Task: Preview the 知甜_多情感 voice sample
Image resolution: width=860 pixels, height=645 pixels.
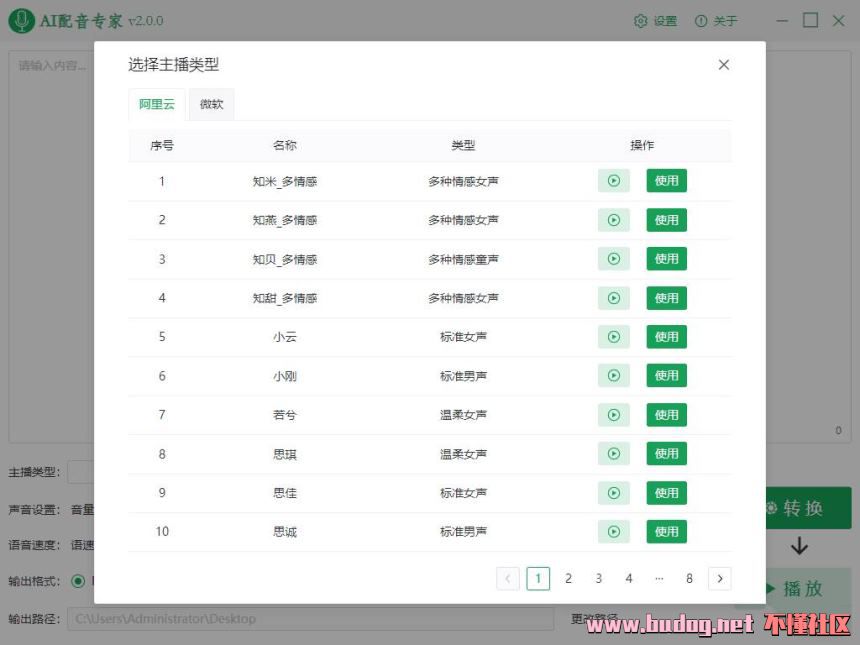Action: point(614,298)
